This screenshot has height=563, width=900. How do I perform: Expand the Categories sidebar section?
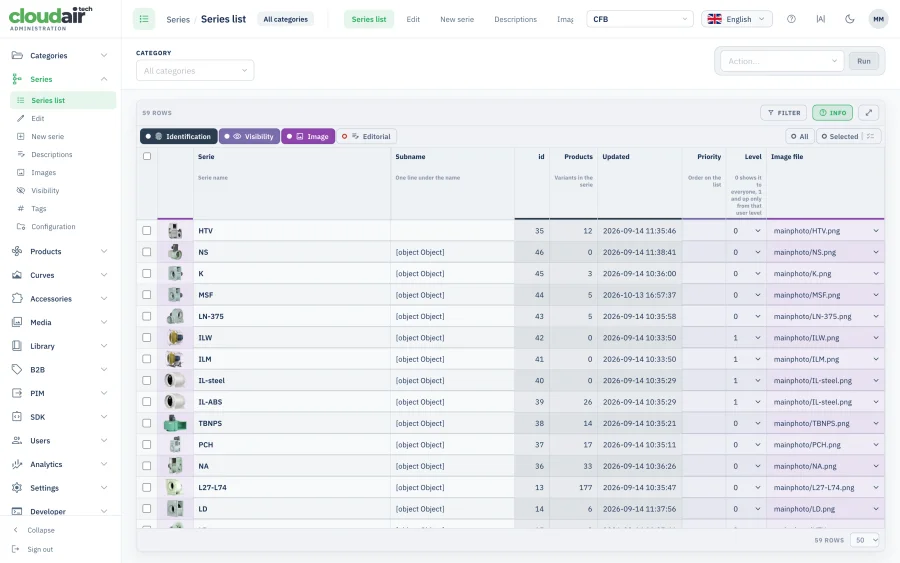tap(103, 55)
